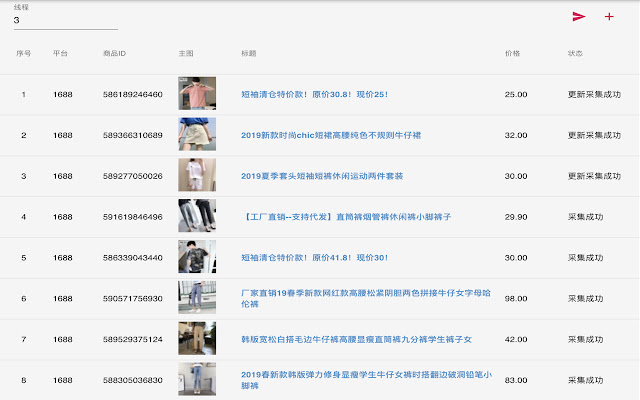Open link 厂家直销19春季新款网红款高腰松紧
Screen dimensions: 640x400
coord(366,298)
